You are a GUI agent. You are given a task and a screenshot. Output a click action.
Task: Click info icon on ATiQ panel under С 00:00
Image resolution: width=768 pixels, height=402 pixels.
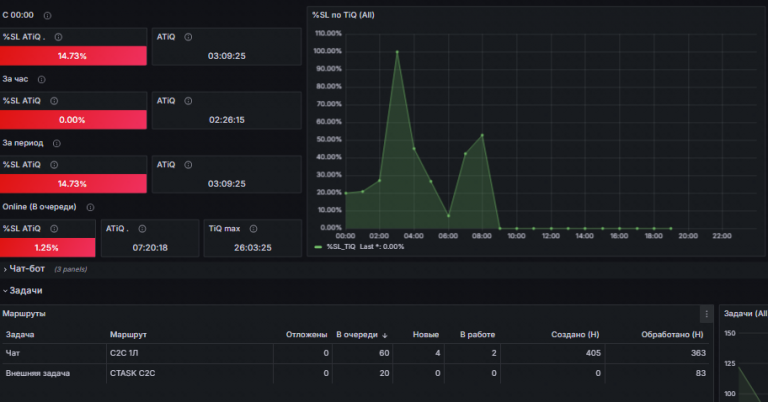point(188,37)
